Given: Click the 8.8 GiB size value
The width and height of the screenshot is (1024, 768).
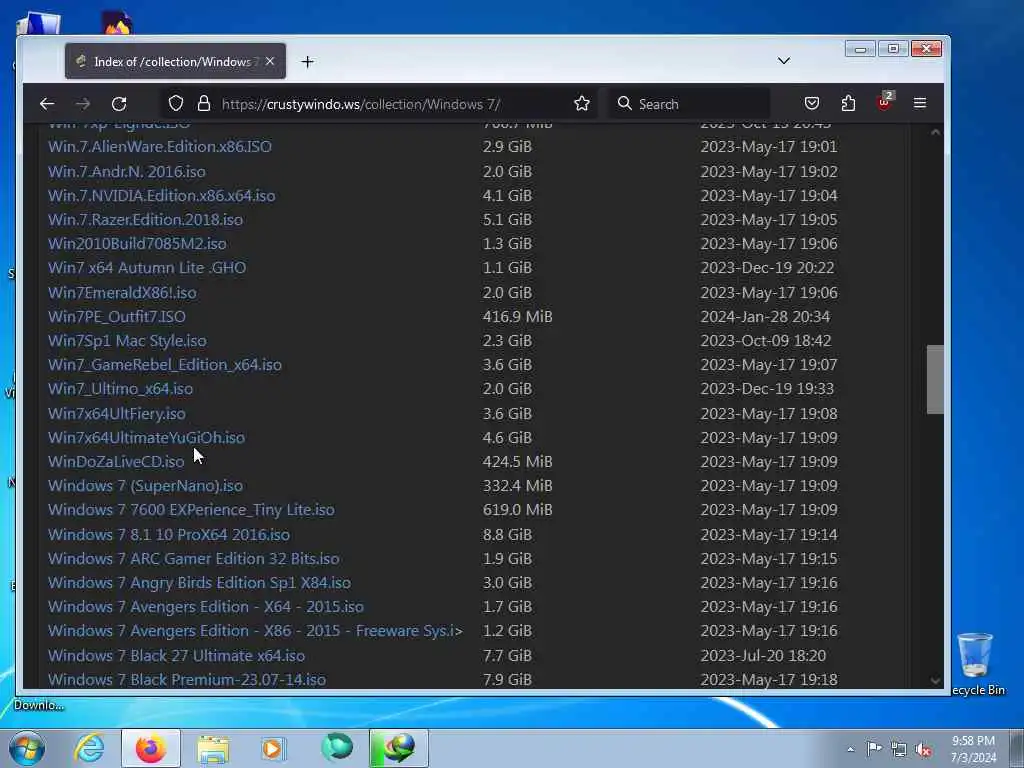Looking at the screenshot, I should pyautogui.click(x=507, y=534).
